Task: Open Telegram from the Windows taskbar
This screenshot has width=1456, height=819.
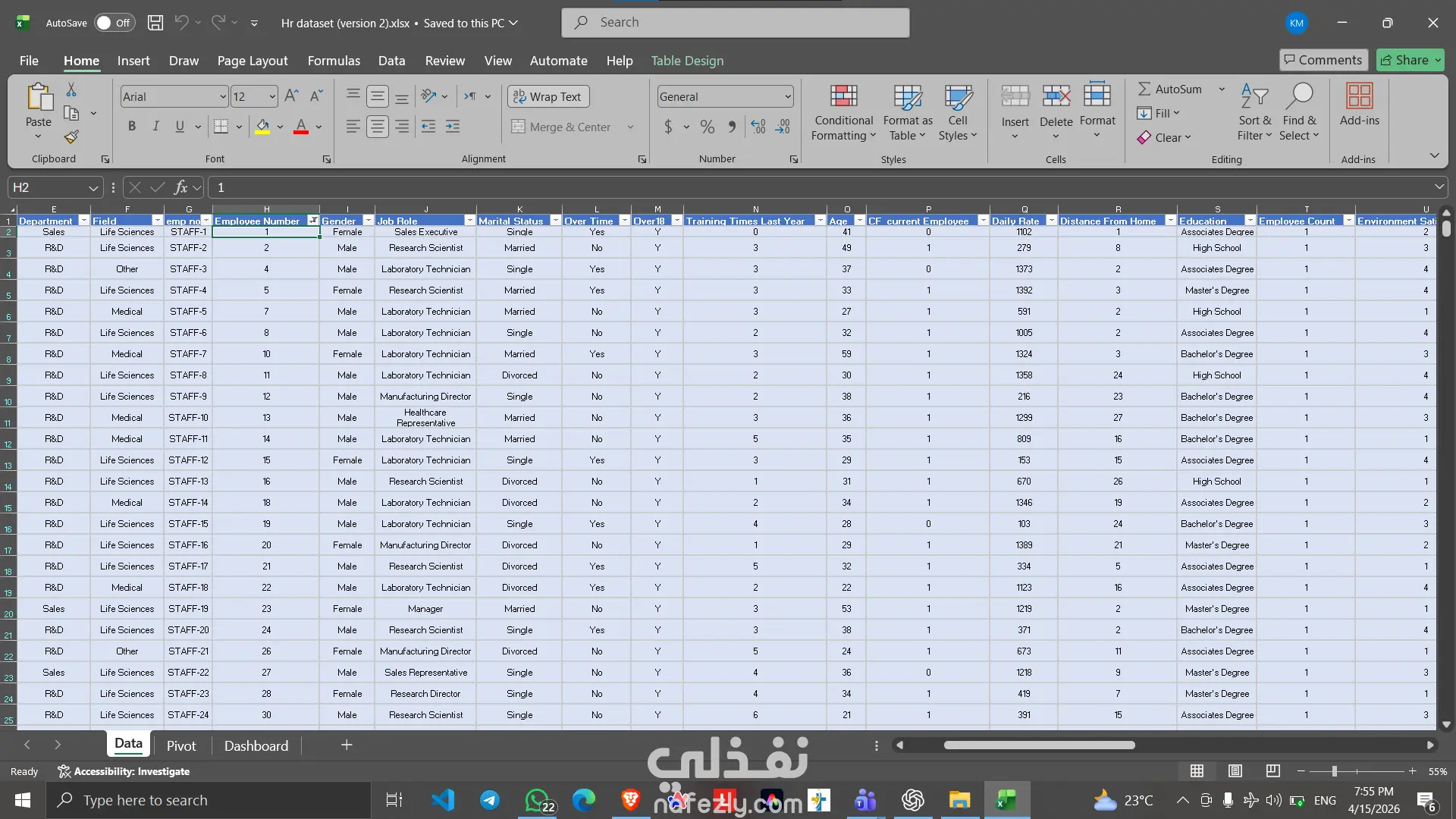Action: (x=490, y=800)
